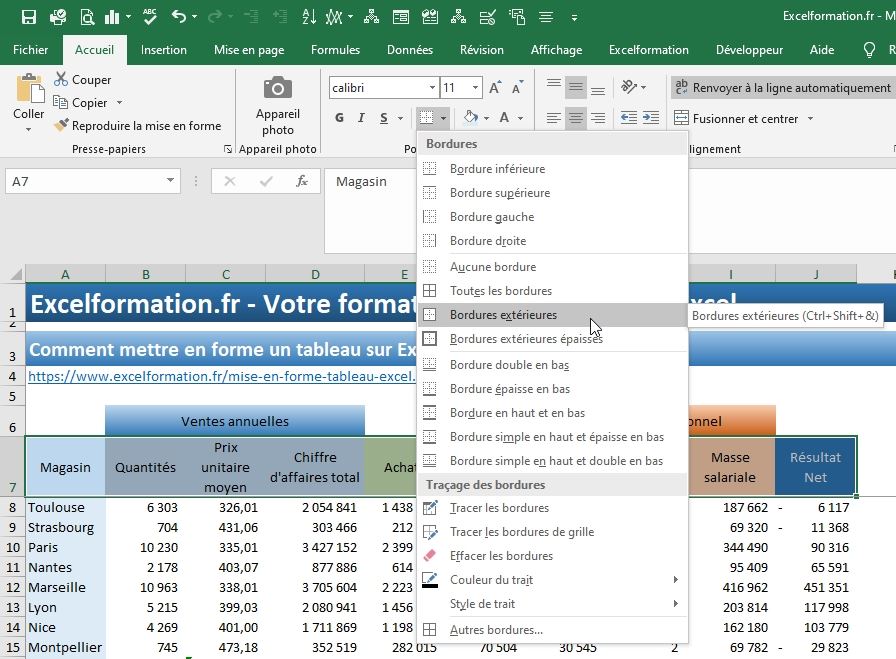Switch to the Formules tab
The width and height of the screenshot is (896, 659).
point(335,50)
